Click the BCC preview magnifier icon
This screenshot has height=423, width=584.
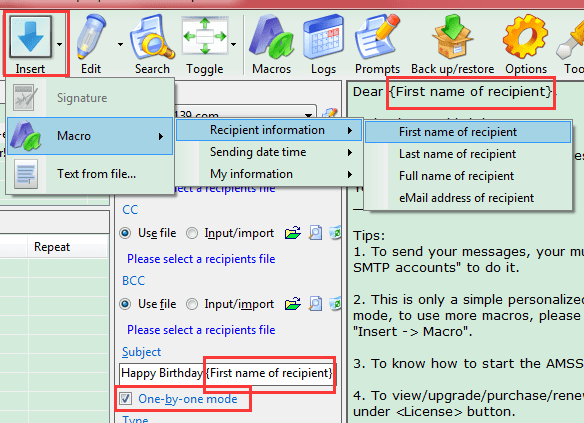(315, 304)
